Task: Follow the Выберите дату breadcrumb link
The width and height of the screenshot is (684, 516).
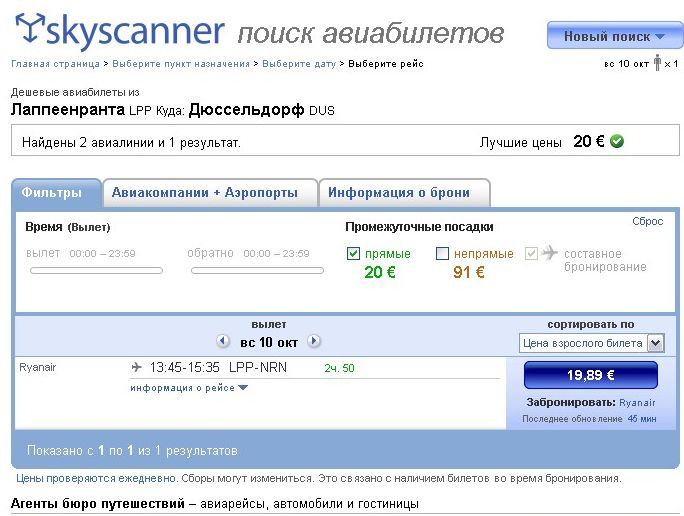Action: pos(299,64)
